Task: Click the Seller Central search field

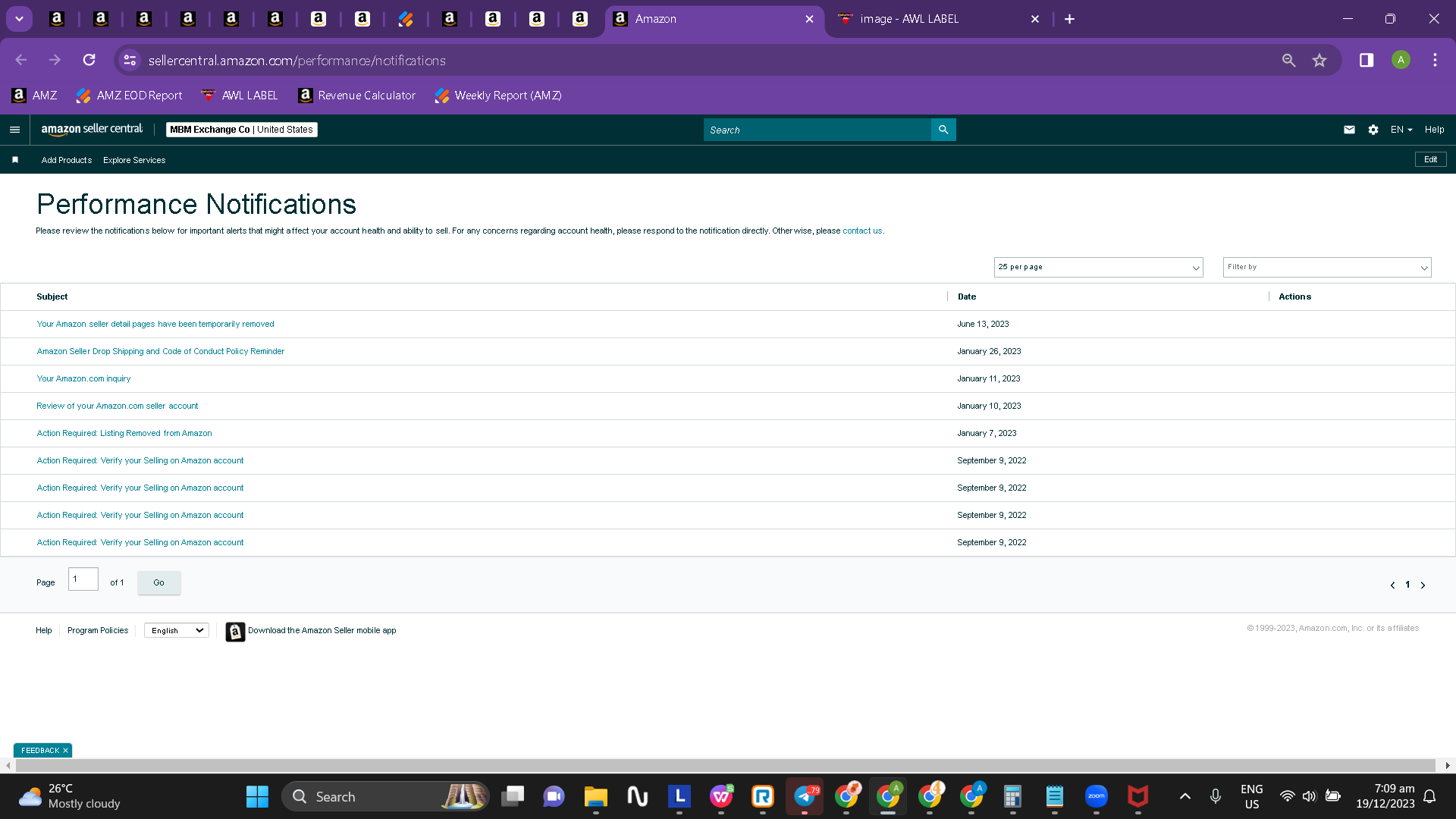Action: (817, 130)
